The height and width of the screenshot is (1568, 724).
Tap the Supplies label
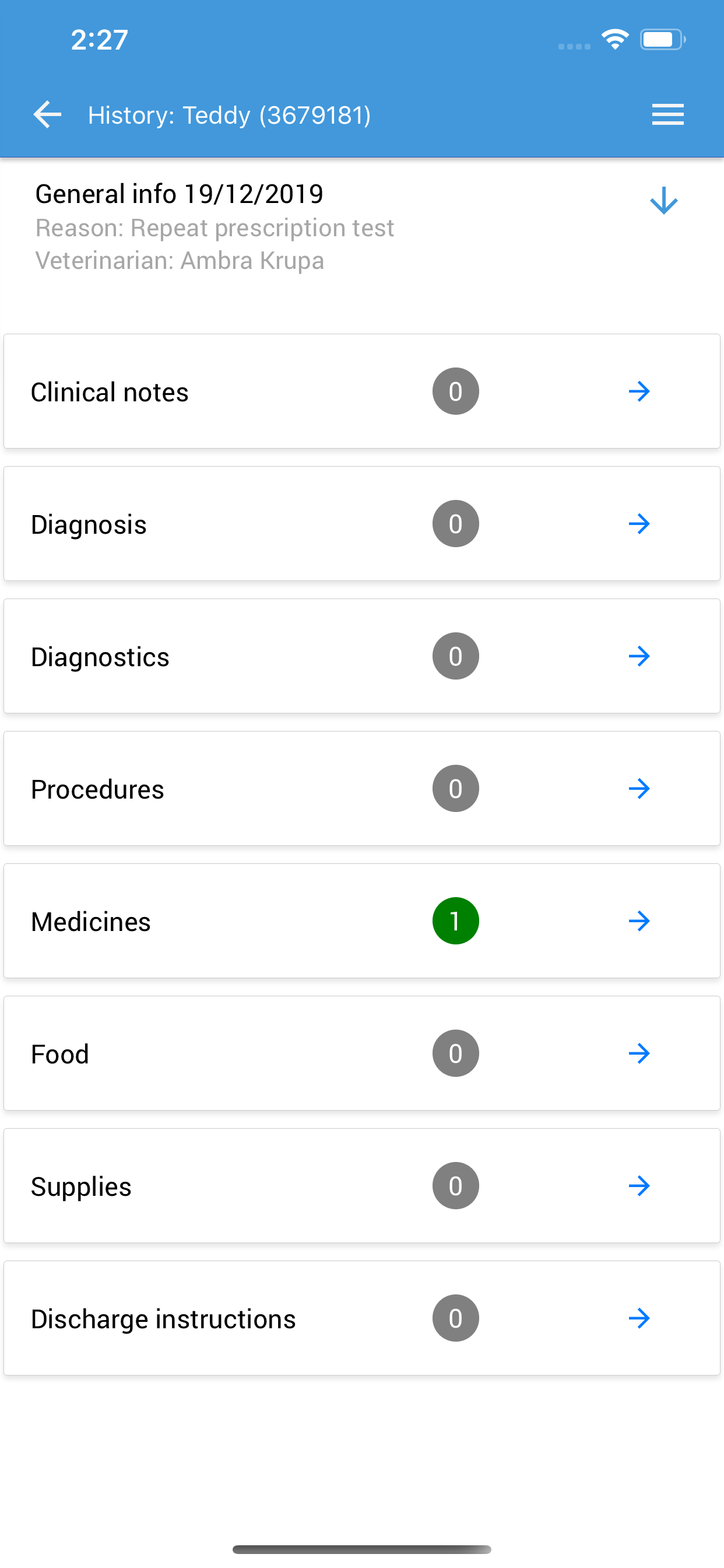coord(81,1187)
